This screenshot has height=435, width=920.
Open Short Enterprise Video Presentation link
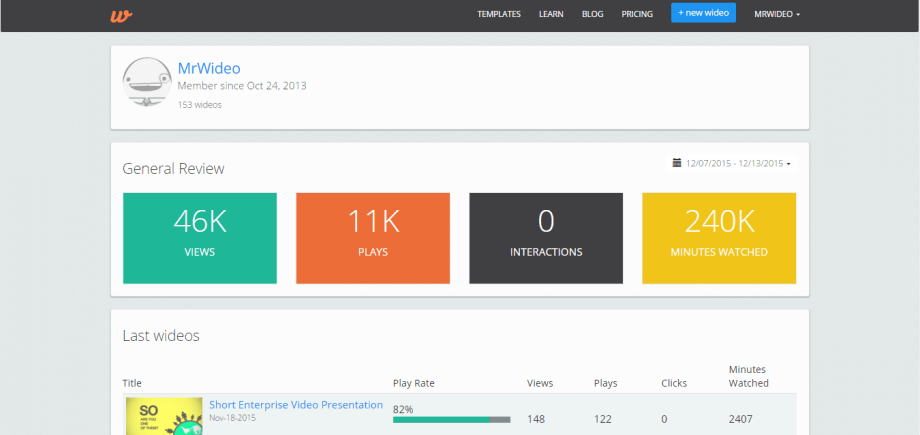coord(295,405)
